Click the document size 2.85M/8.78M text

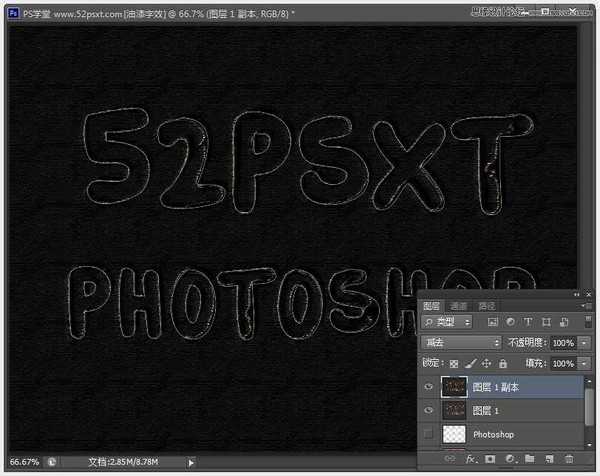click(123, 462)
